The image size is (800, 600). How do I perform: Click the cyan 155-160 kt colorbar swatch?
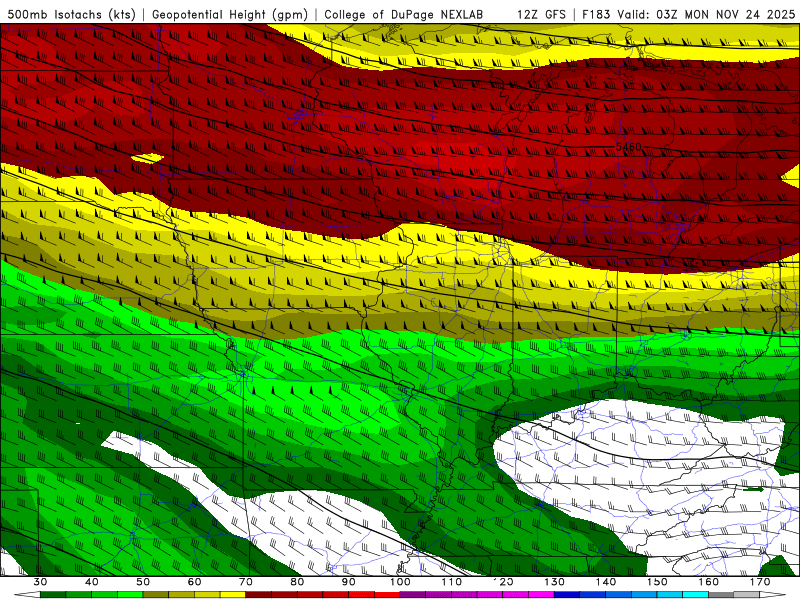click(x=695, y=594)
